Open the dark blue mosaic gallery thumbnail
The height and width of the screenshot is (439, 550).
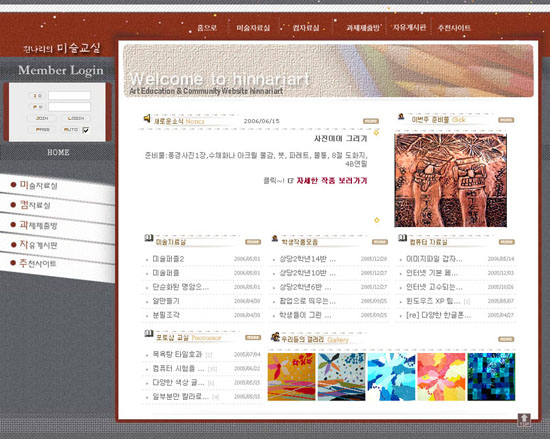click(491, 377)
